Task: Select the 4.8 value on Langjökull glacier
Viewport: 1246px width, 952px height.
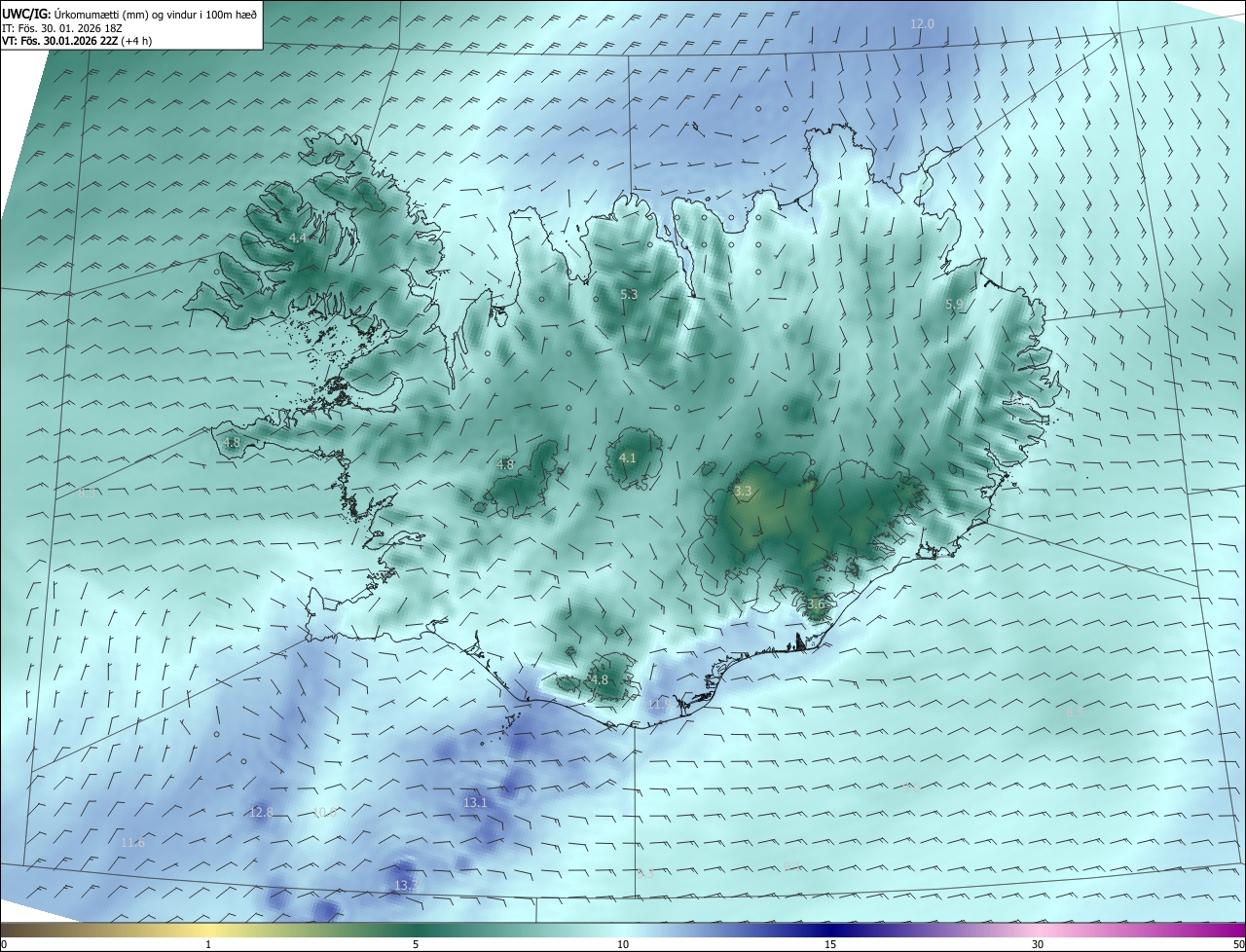Action: tap(505, 464)
